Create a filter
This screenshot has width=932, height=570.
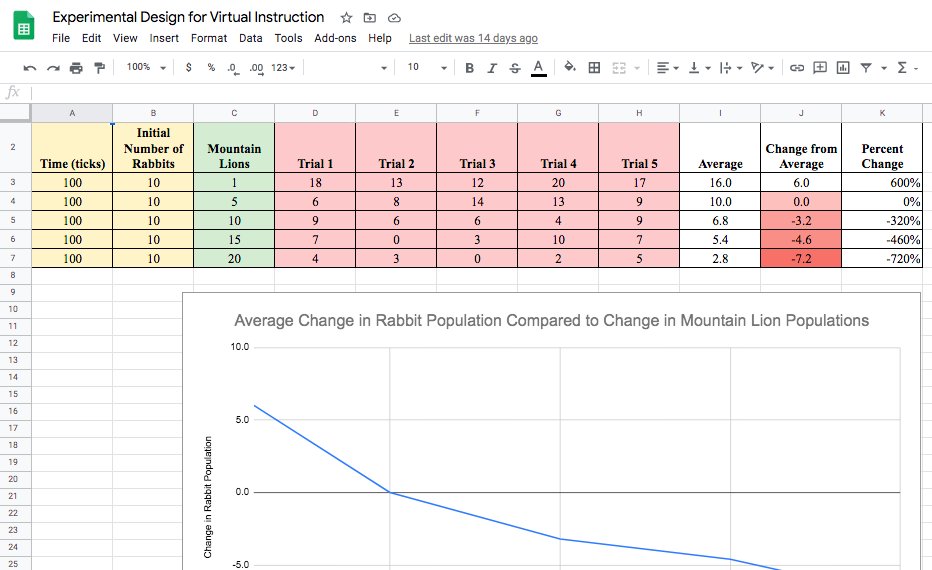[x=866, y=68]
